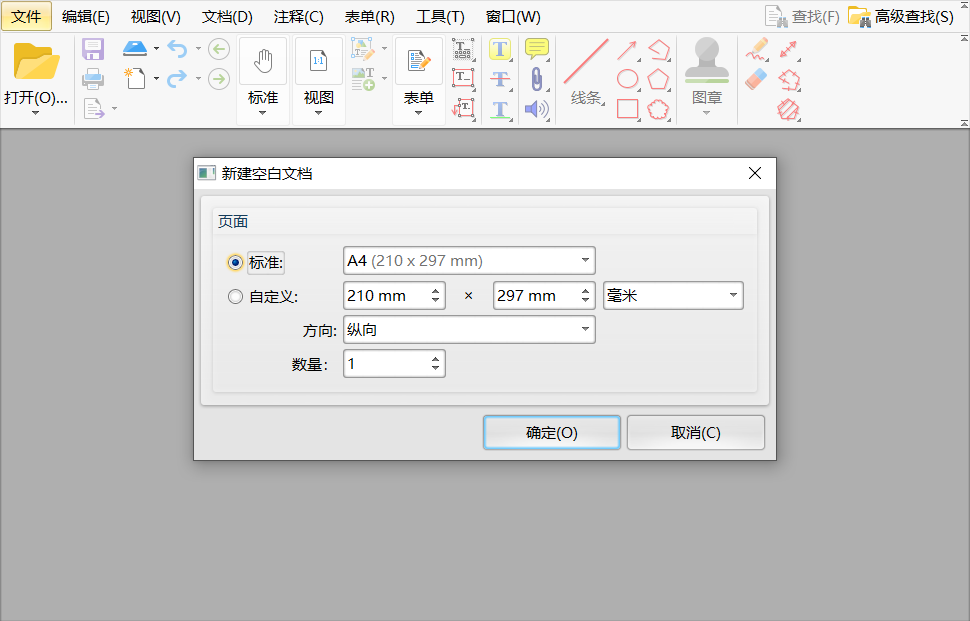This screenshot has height=621, width=970.
Task: Select the paperclip File Attachment tool
Action: pos(537,79)
